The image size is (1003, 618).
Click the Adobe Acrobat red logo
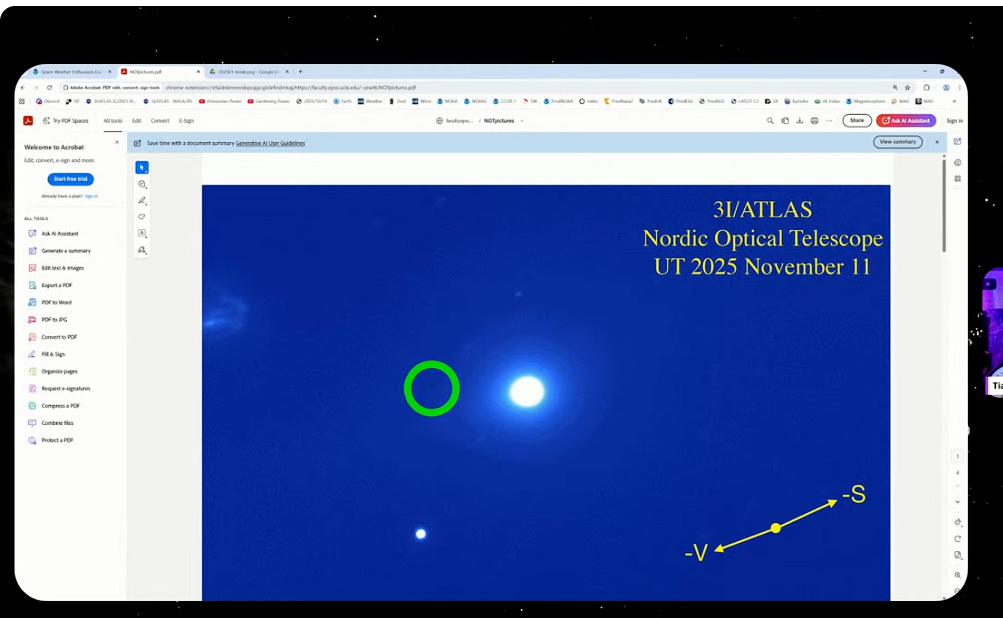coord(28,120)
